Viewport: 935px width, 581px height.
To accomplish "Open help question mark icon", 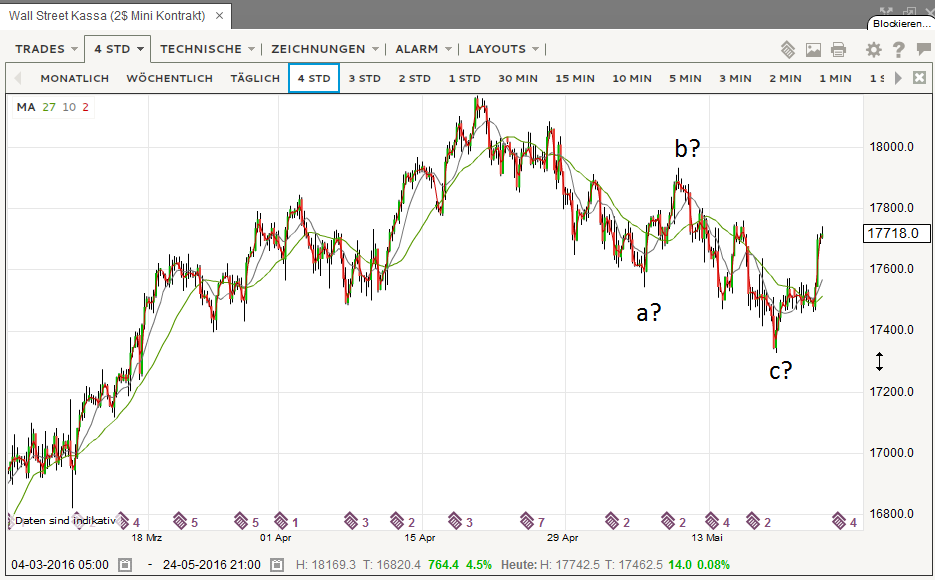I will [898, 49].
